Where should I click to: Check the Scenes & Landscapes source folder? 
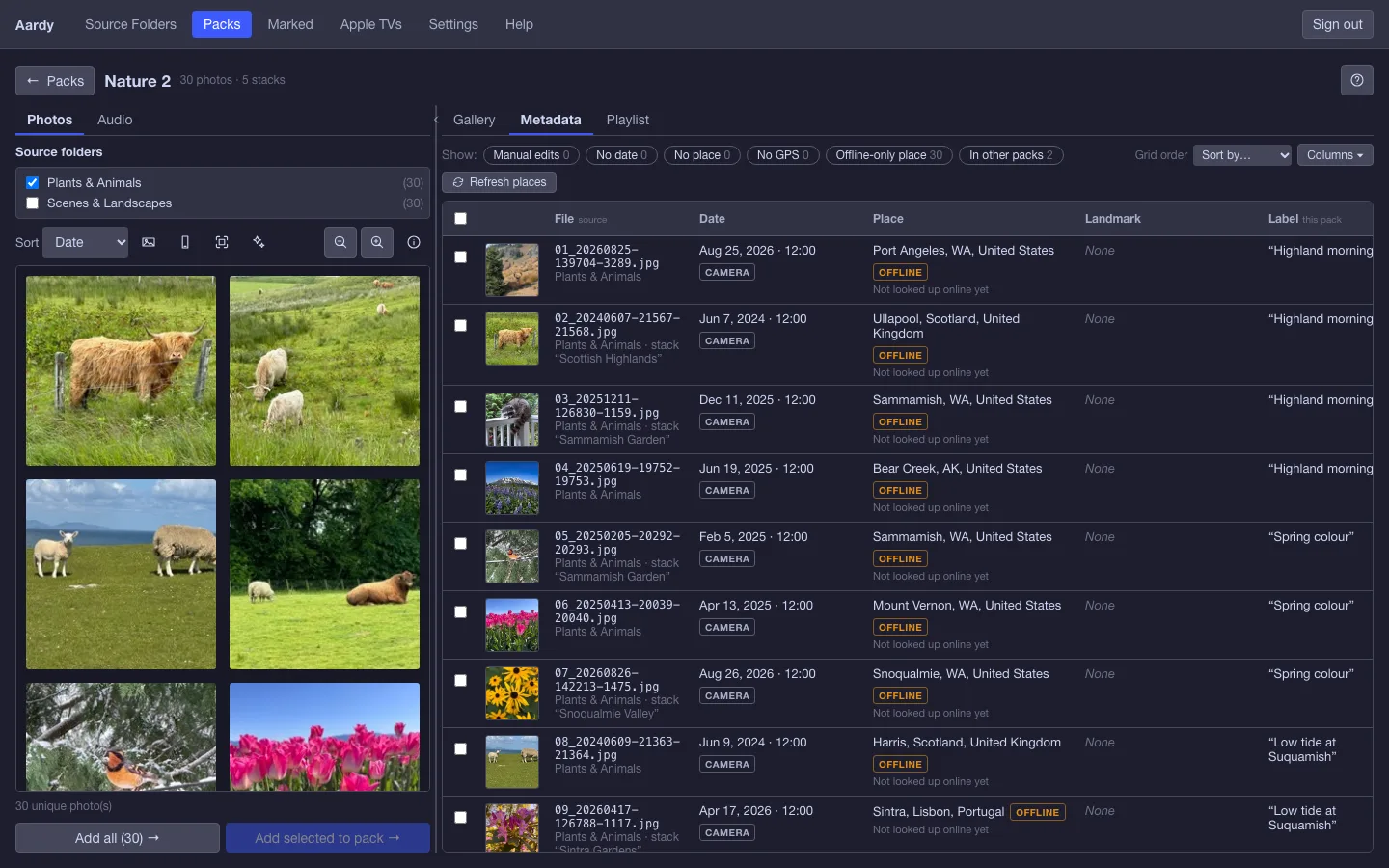[x=32, y=203]
